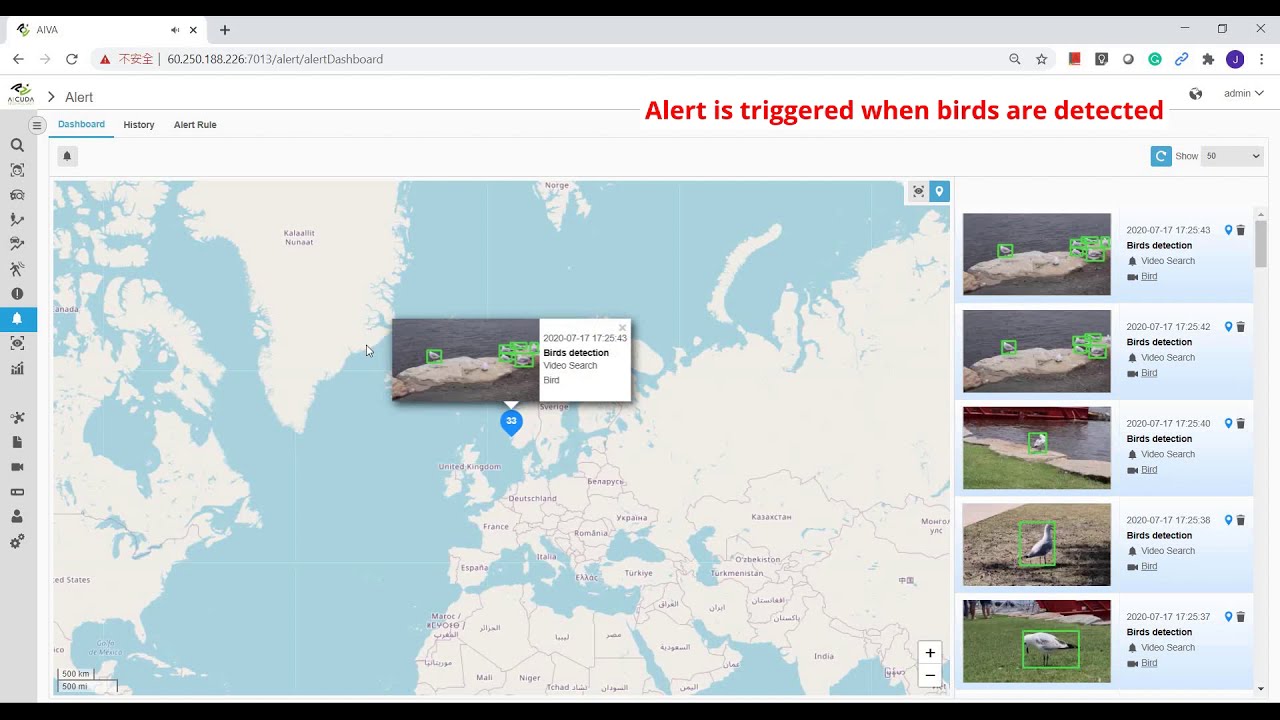Open the seagull thumbnail of 17:25:38 alert
The image size is (1280, 720).
pyautogui.click(x=1037, y=544)
